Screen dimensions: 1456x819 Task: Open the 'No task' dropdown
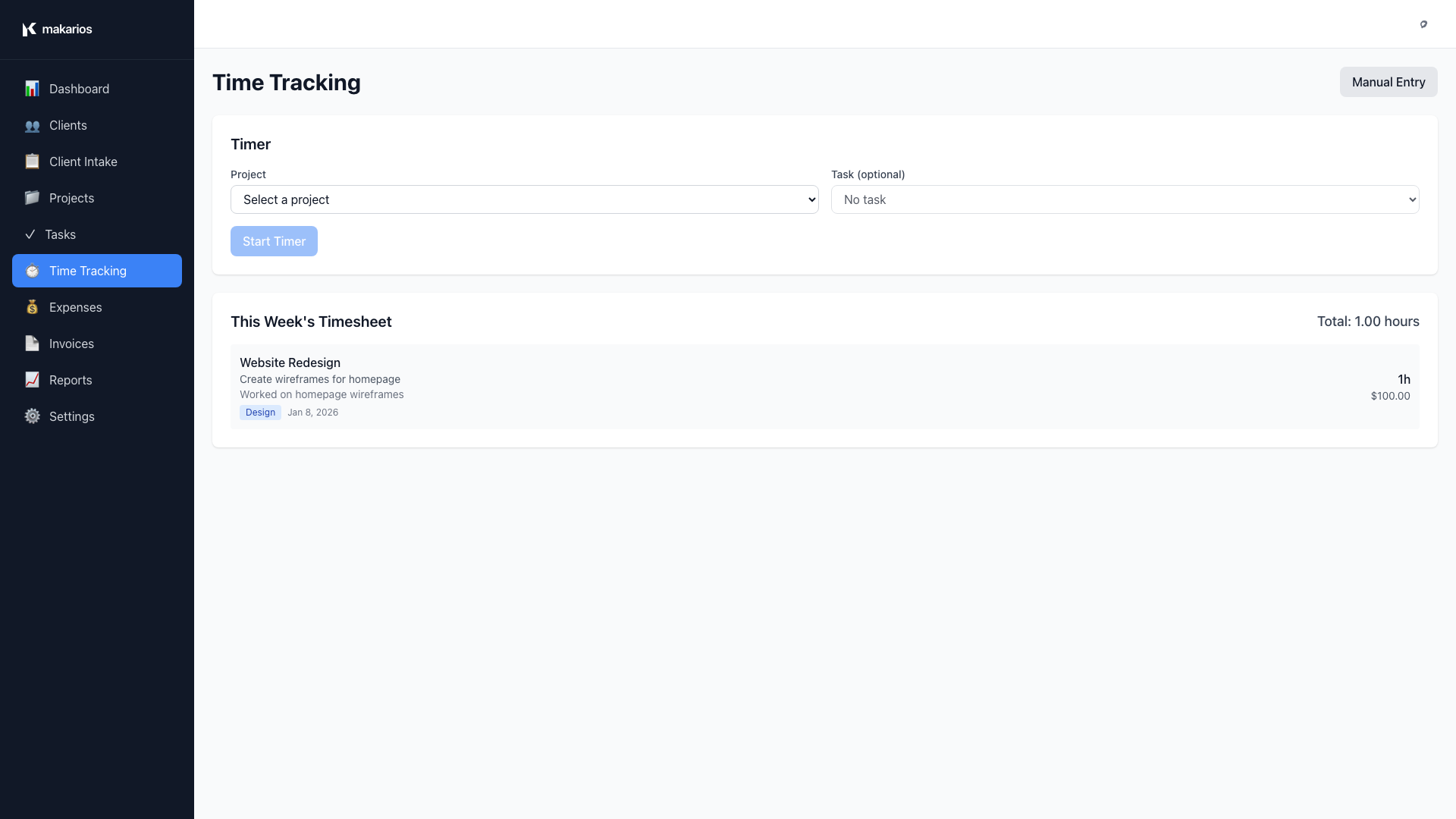(x=1125, y=199)
